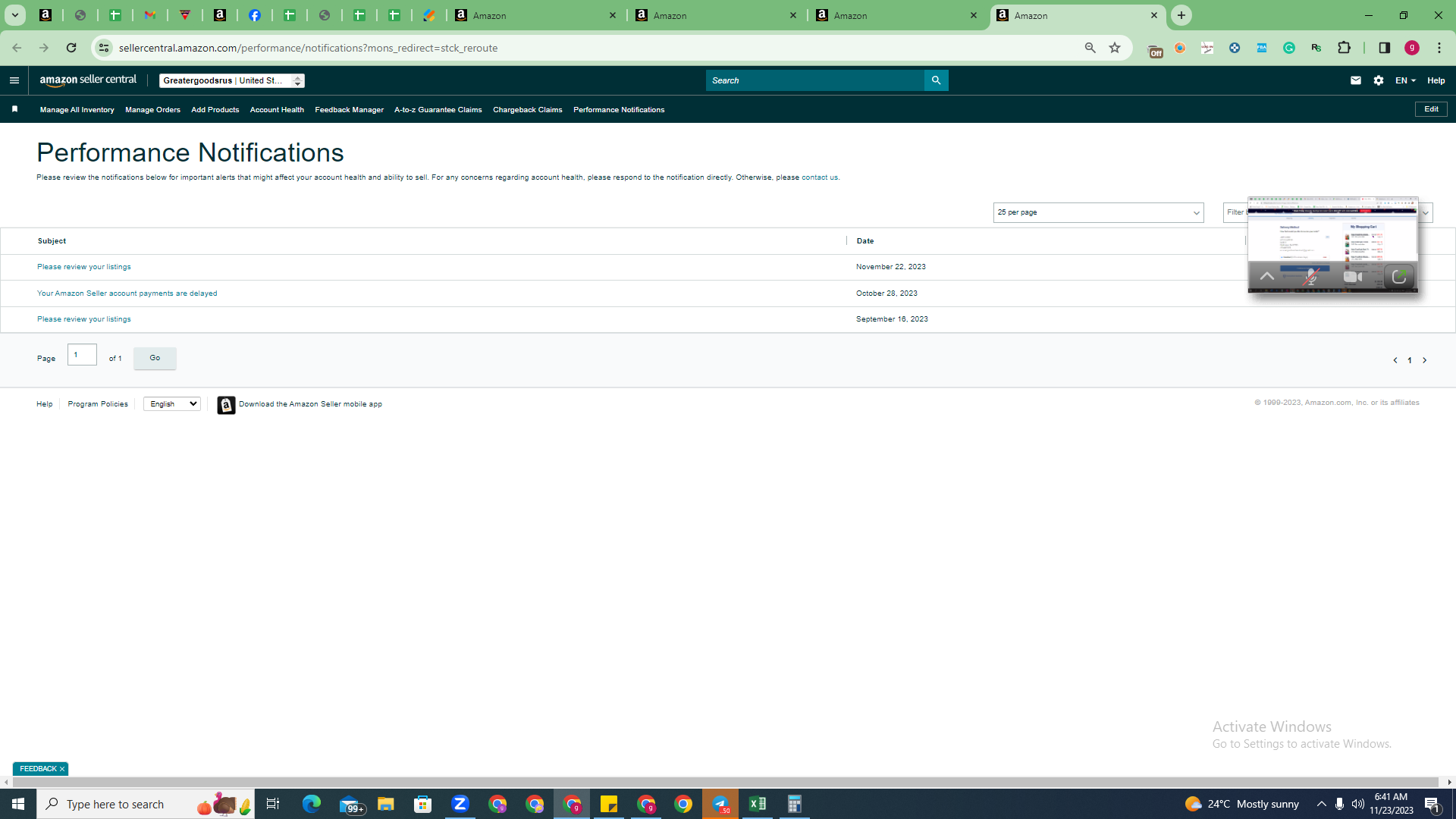Focus the Seller Central search field

(814, 80)
